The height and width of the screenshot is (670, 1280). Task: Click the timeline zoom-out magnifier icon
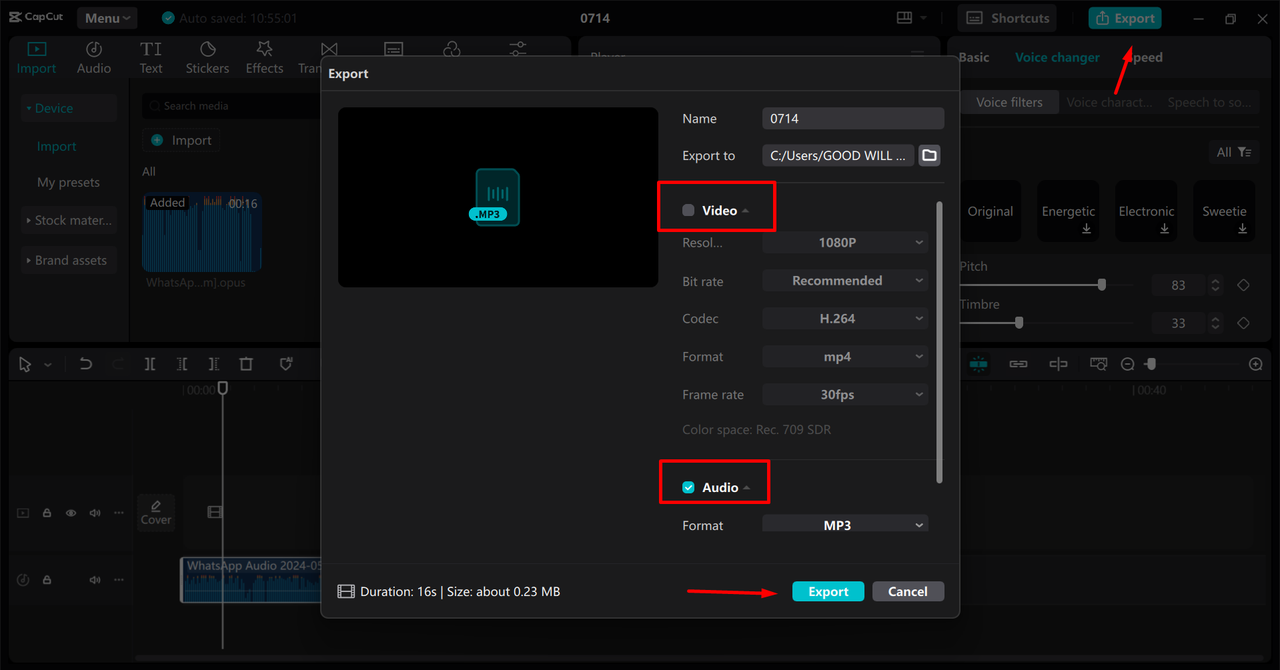pos(1128,364)
